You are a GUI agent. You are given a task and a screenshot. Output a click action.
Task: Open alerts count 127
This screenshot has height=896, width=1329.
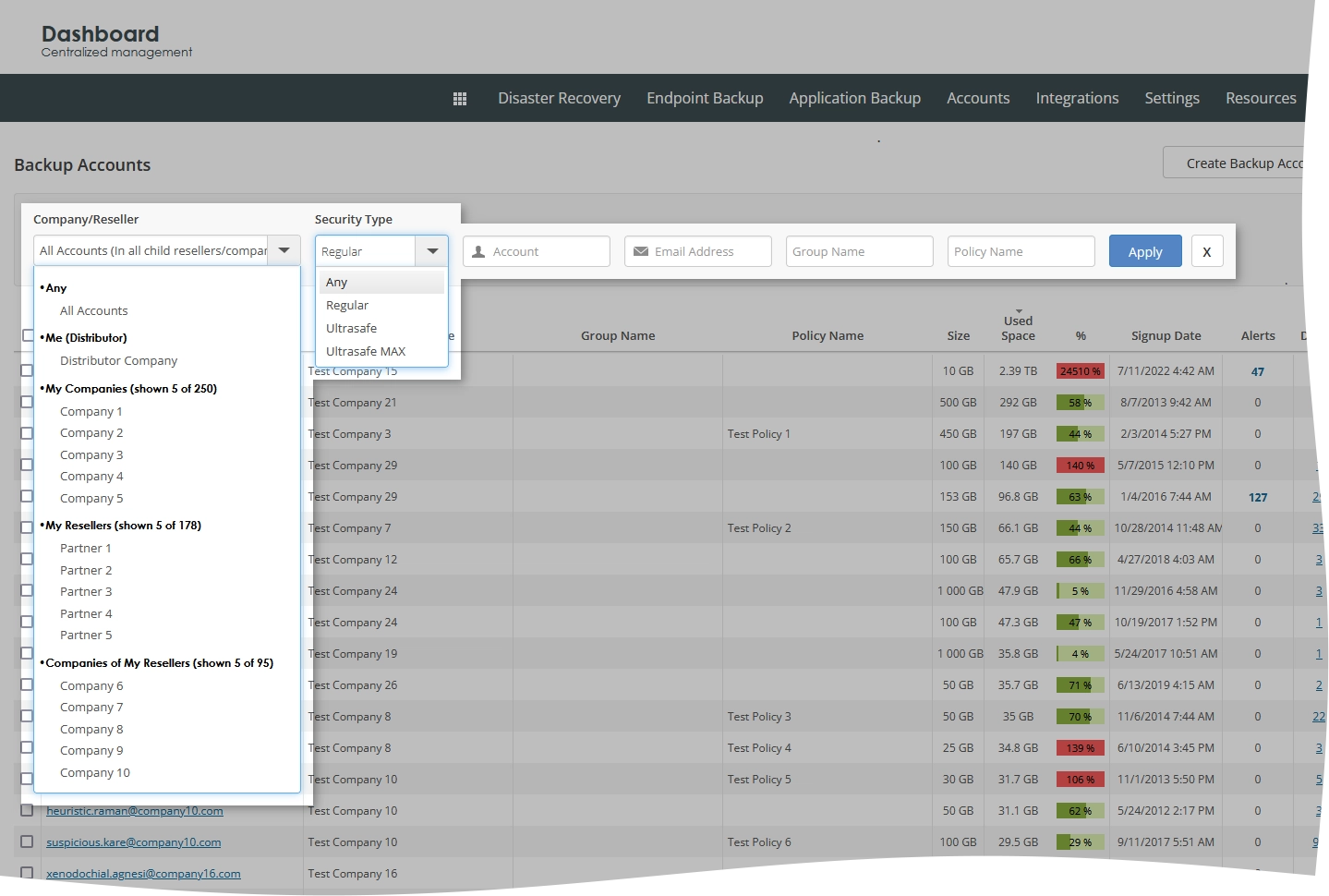tap(1258, 498)
